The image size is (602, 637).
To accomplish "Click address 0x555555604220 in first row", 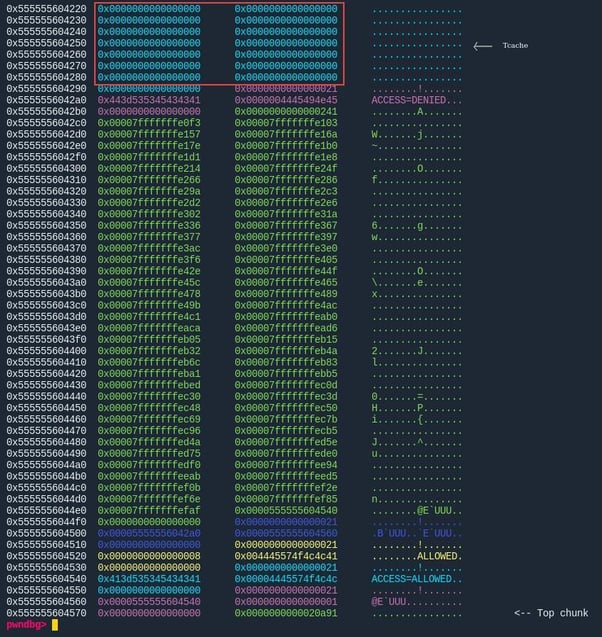I will click(46, 9).
